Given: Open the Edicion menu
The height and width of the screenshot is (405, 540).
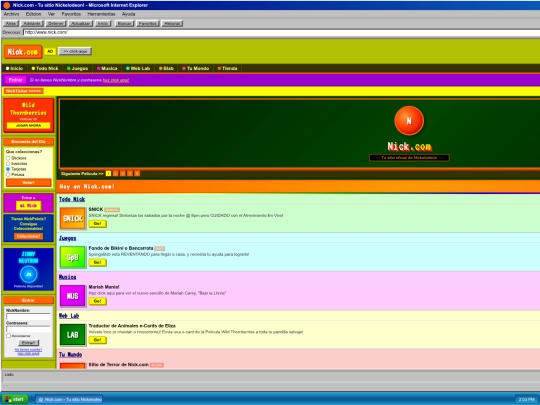Looking at the screenshot, I should click(x=33, y=14).
